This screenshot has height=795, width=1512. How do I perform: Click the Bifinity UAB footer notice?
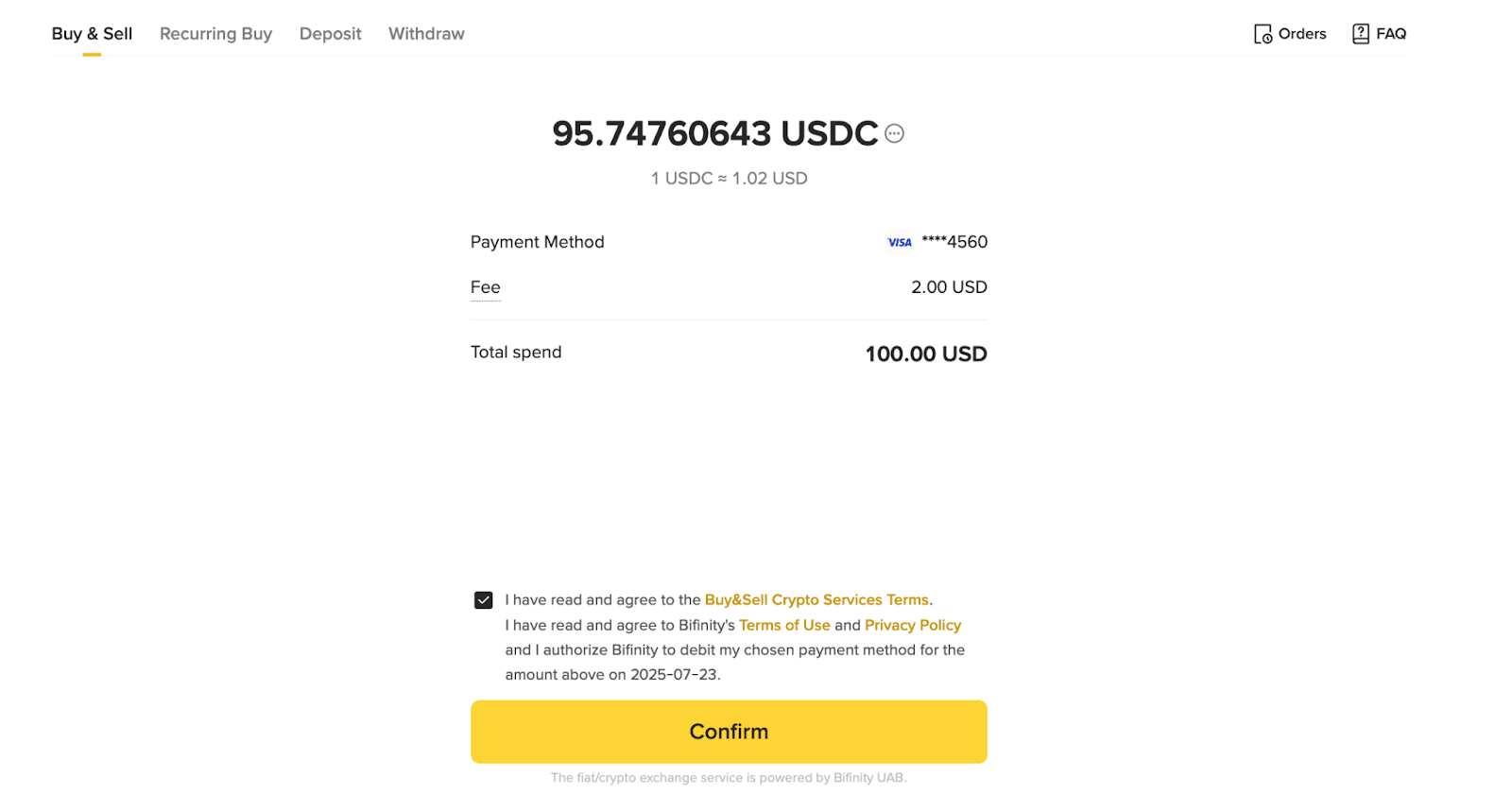click(729, 778)
